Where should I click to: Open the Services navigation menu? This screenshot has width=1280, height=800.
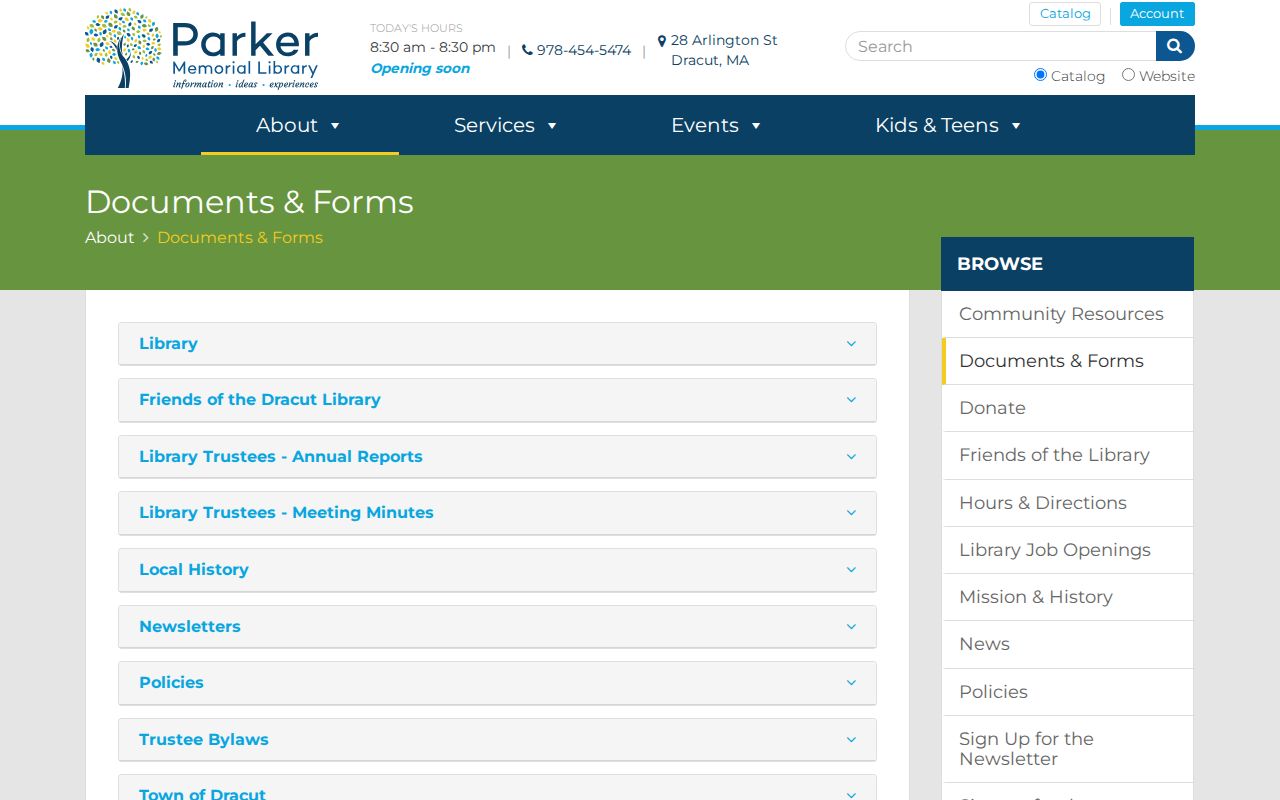click(506, 125)
